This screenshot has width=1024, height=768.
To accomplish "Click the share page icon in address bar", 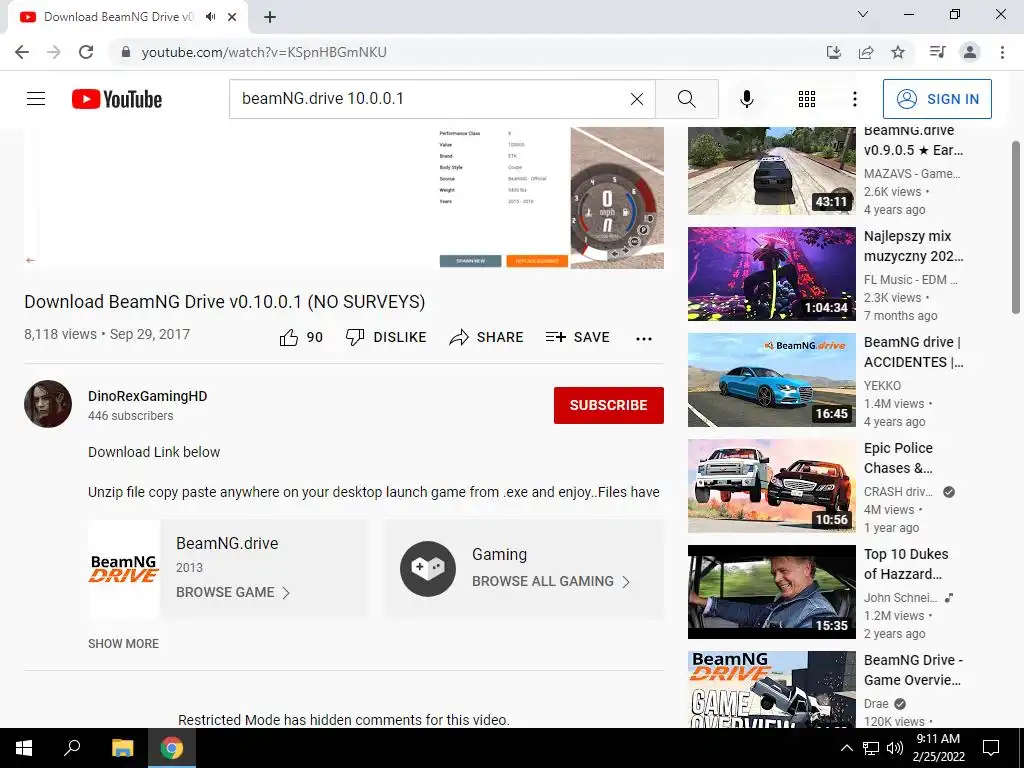I will pyautogui.click(x=866, y=52).
